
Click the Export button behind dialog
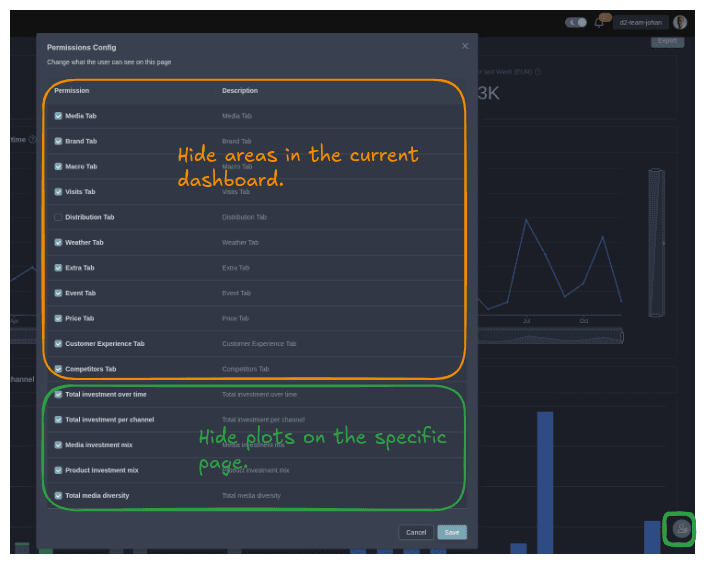click(668, 41)
